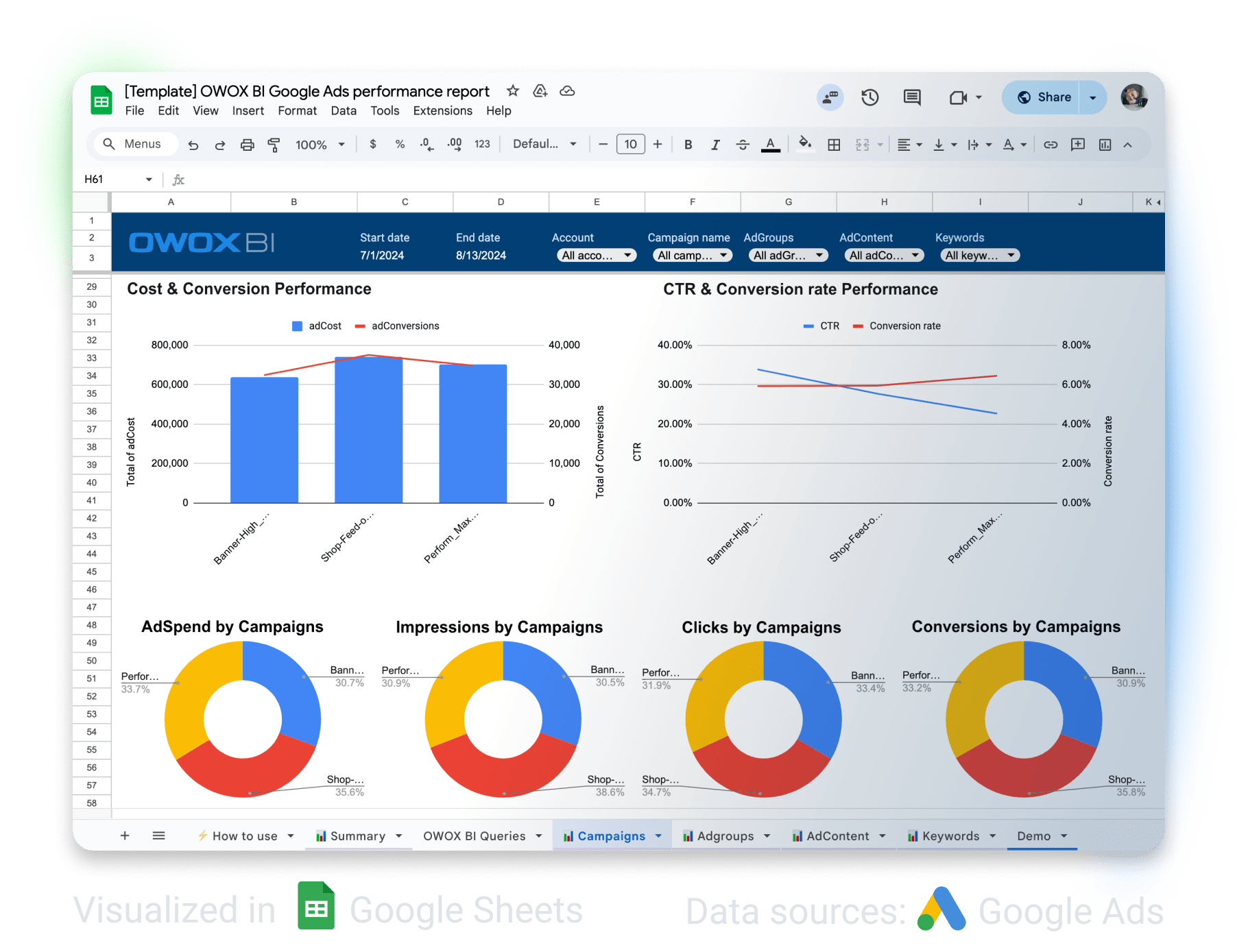This screenshot has height=952, width=1248.
Task: Open the font Default dropdown
Action: click(544, 144)
